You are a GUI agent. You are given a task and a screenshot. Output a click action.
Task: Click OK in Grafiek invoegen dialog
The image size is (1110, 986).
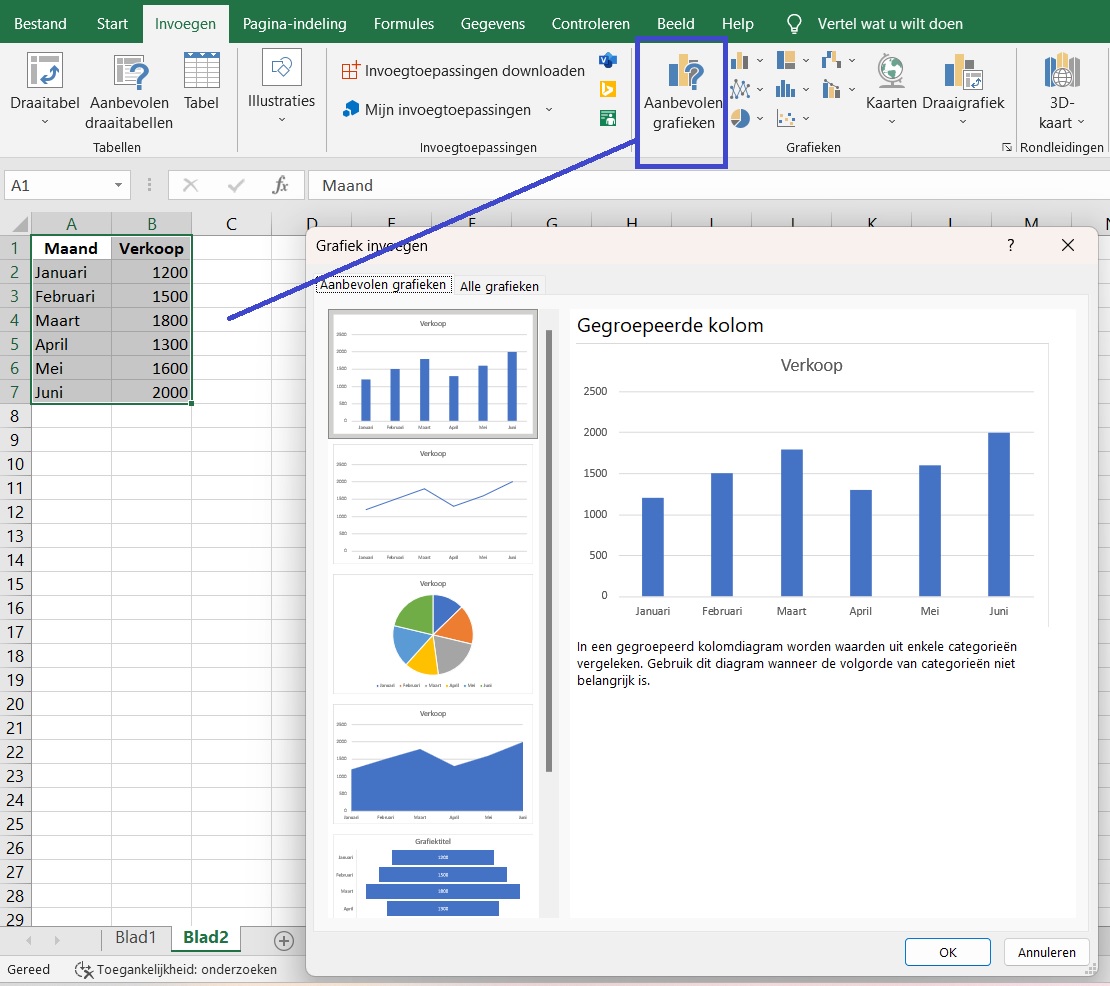tap(947, 952)
